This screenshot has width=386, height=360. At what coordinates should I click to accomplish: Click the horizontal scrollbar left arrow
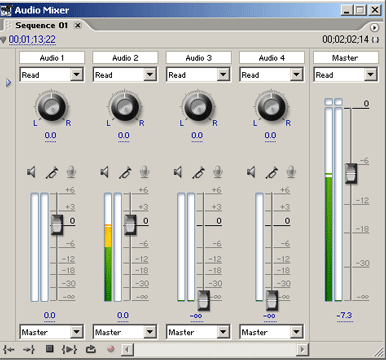click(x=127, y=349)
